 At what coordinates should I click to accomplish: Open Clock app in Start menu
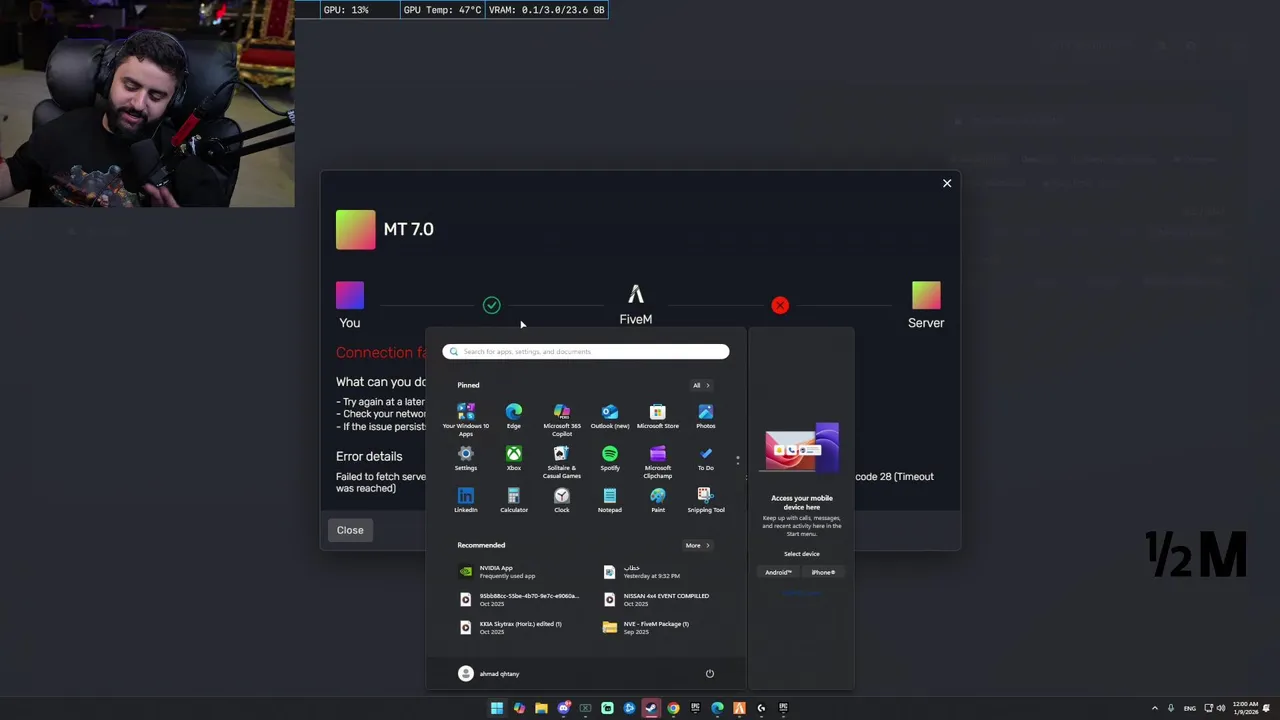562,500
